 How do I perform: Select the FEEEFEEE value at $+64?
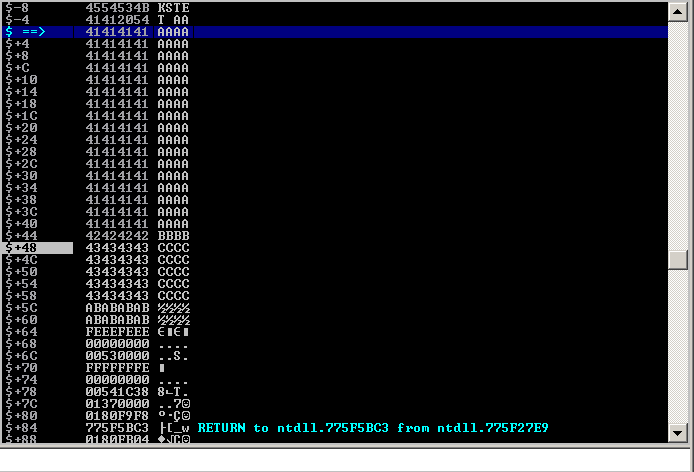pyautogui.click(x=117, y=332)
